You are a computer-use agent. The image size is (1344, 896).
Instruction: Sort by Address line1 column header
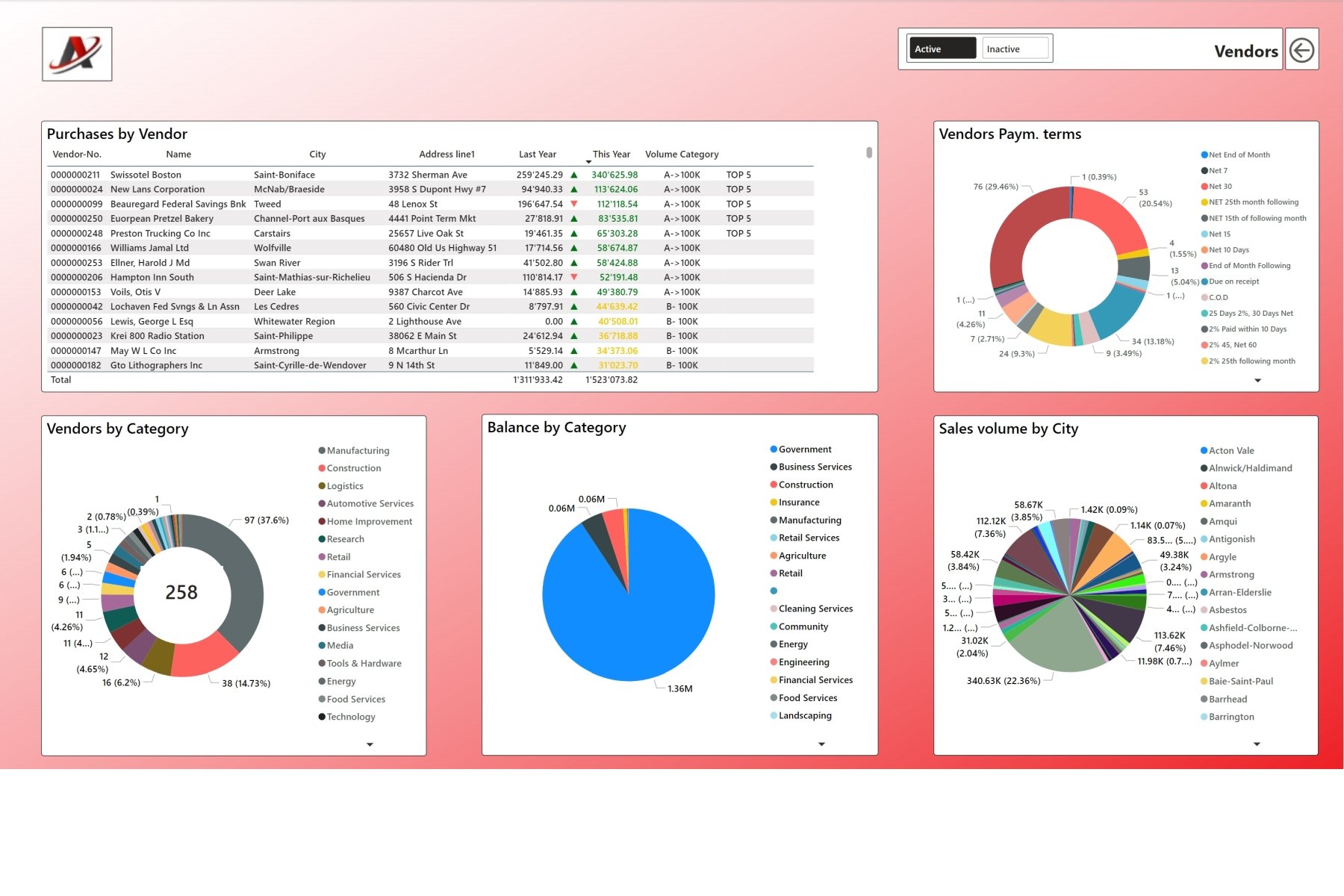447,154
